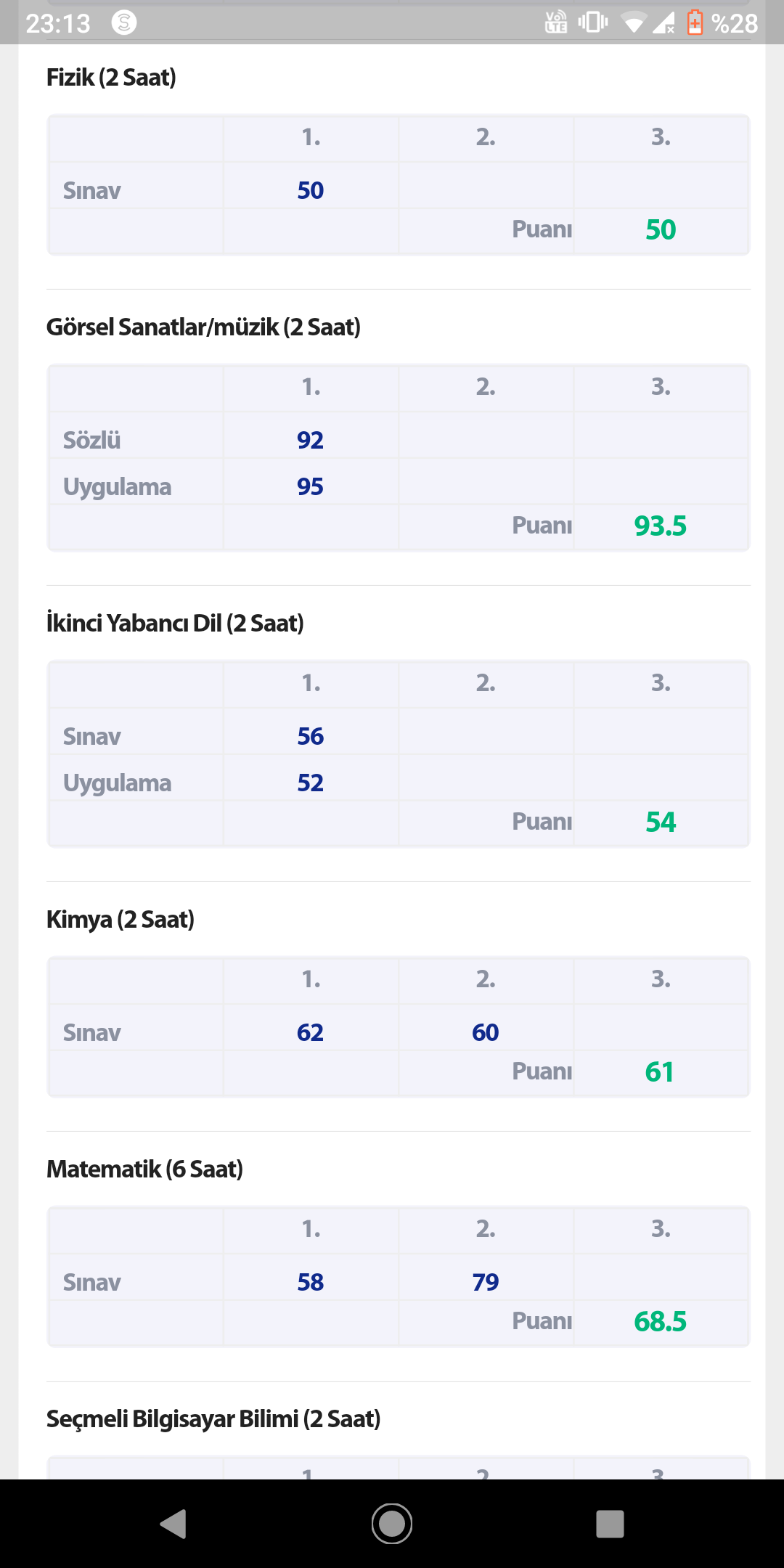Tap the Matematik second exam score 79
Image resolution: width=784 pixels, height=1568 pixels.
[x=486, y=1282]
